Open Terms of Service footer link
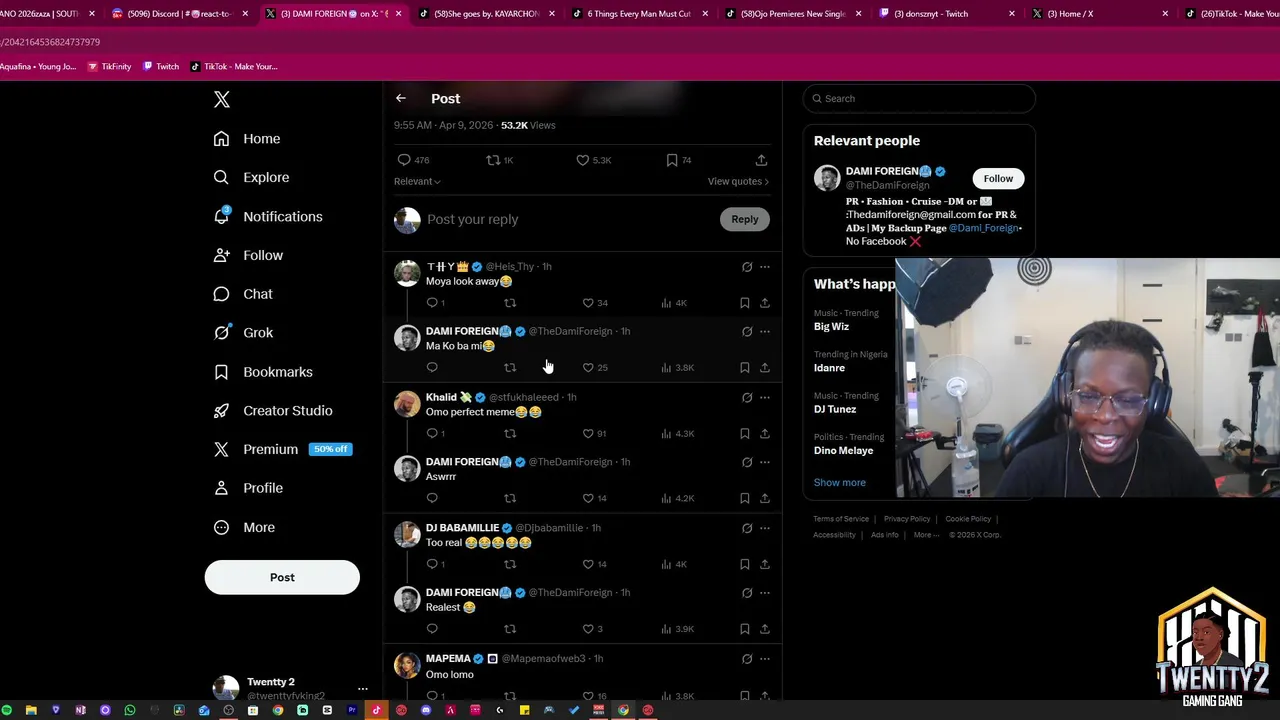Viewport: 1280px width, 720px height. (841, 519)
